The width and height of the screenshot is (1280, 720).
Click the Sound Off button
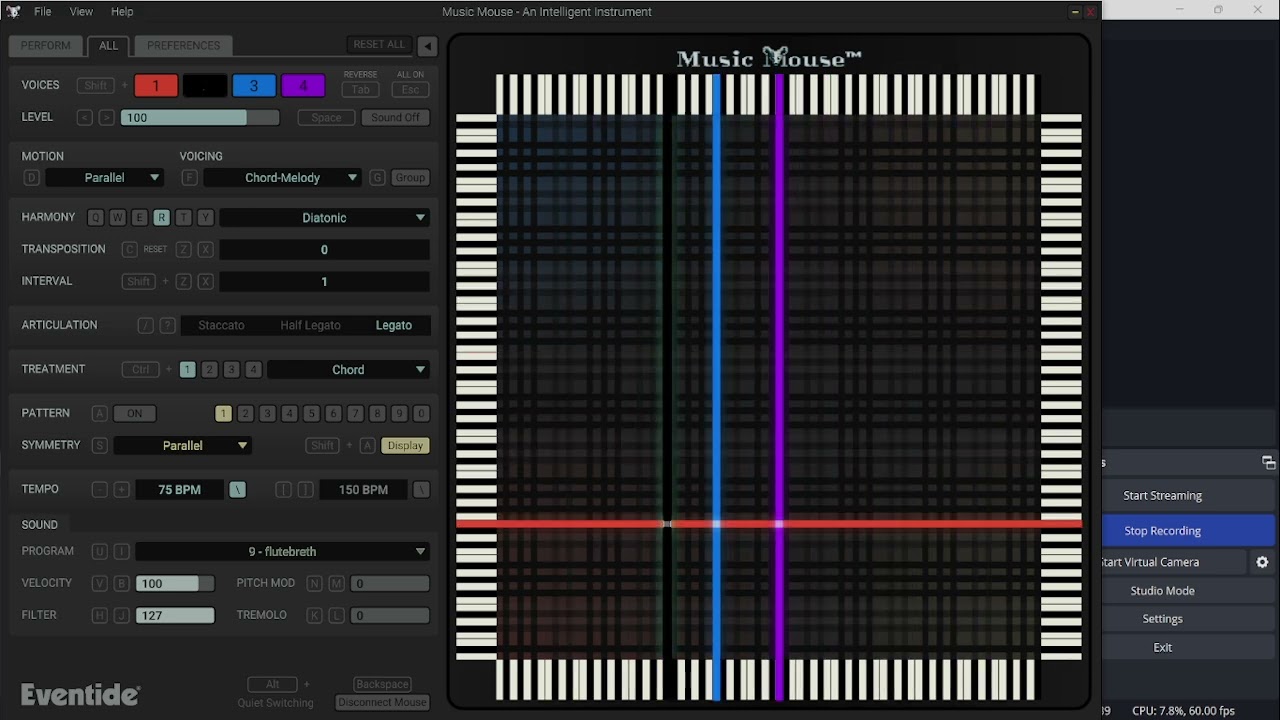396,118
